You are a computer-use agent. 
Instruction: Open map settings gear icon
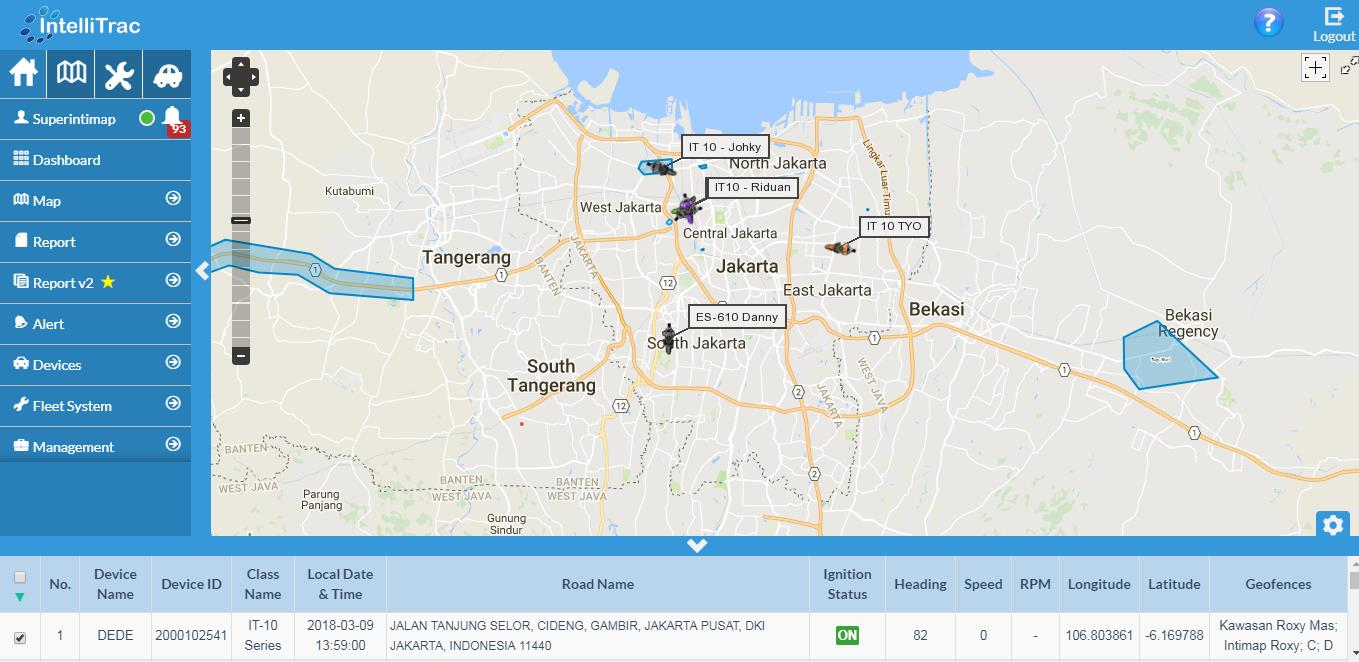pos(1332,525)
